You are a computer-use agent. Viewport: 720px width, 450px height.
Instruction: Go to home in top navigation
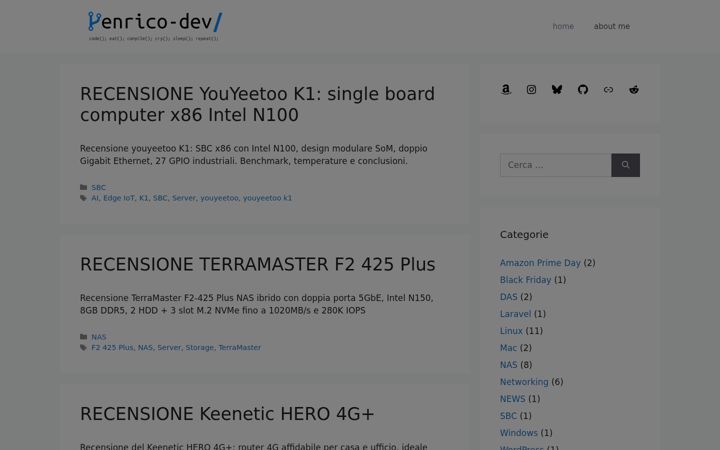pyautogui.click(x=563, y=26)
